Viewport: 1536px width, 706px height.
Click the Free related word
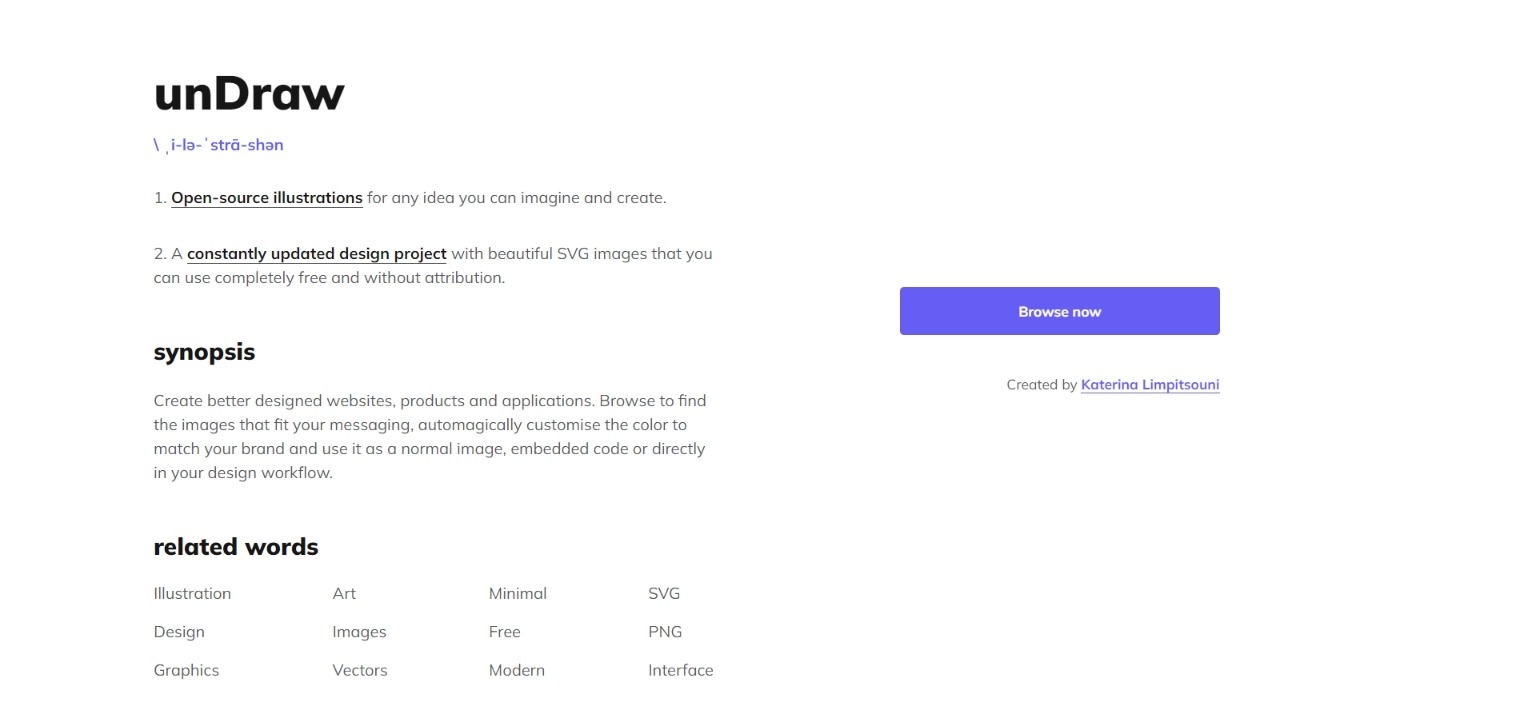pos(505,632)
